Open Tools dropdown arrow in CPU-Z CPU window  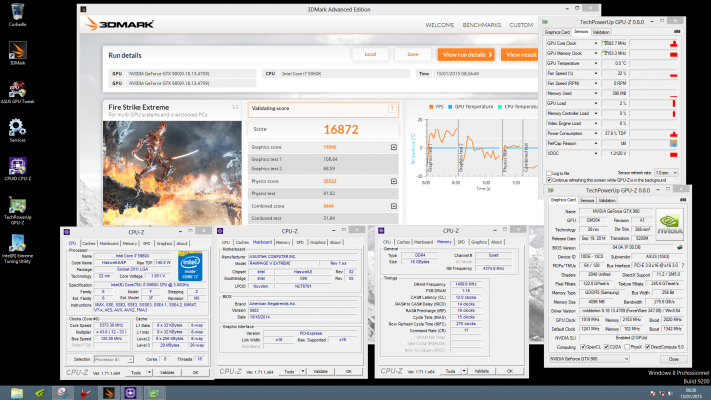149,373
